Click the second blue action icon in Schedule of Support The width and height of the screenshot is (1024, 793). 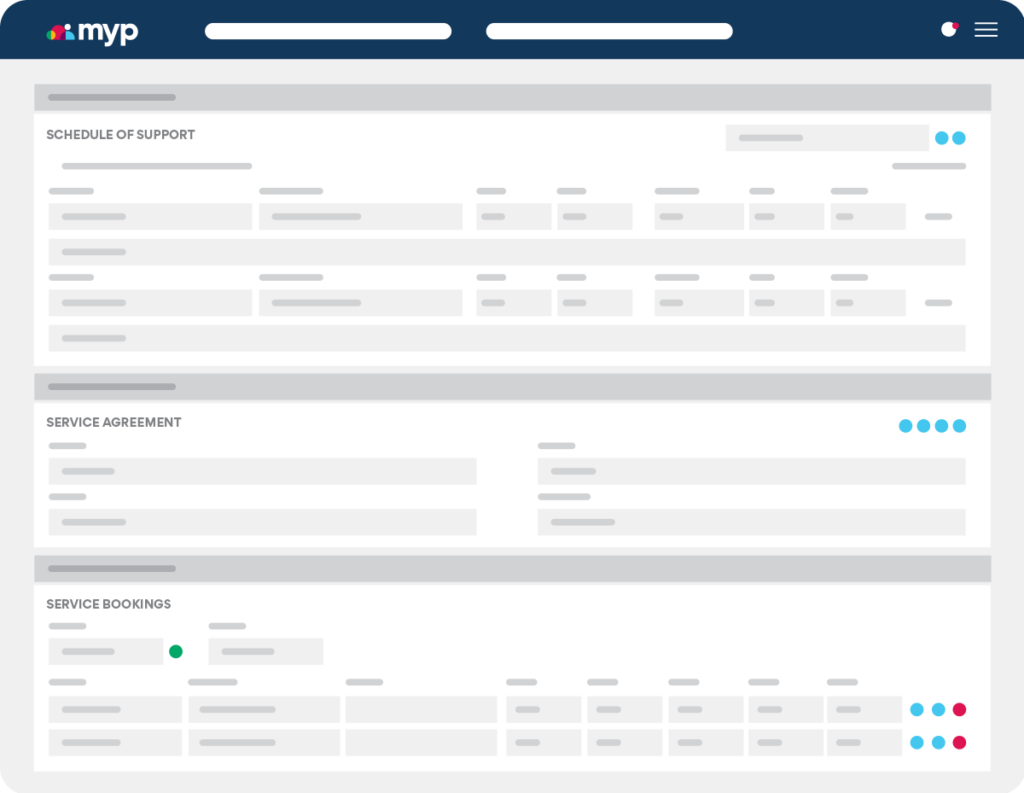[958, 137]
